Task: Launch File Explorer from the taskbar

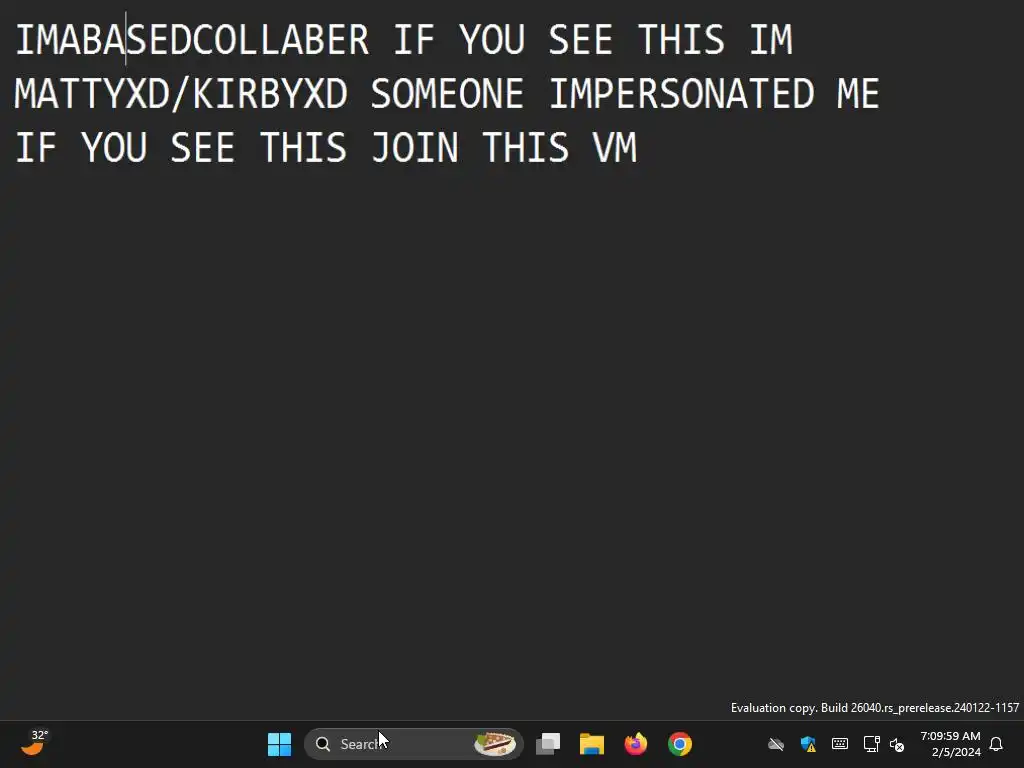Action: pyautogui.click(x=592, y=744)
